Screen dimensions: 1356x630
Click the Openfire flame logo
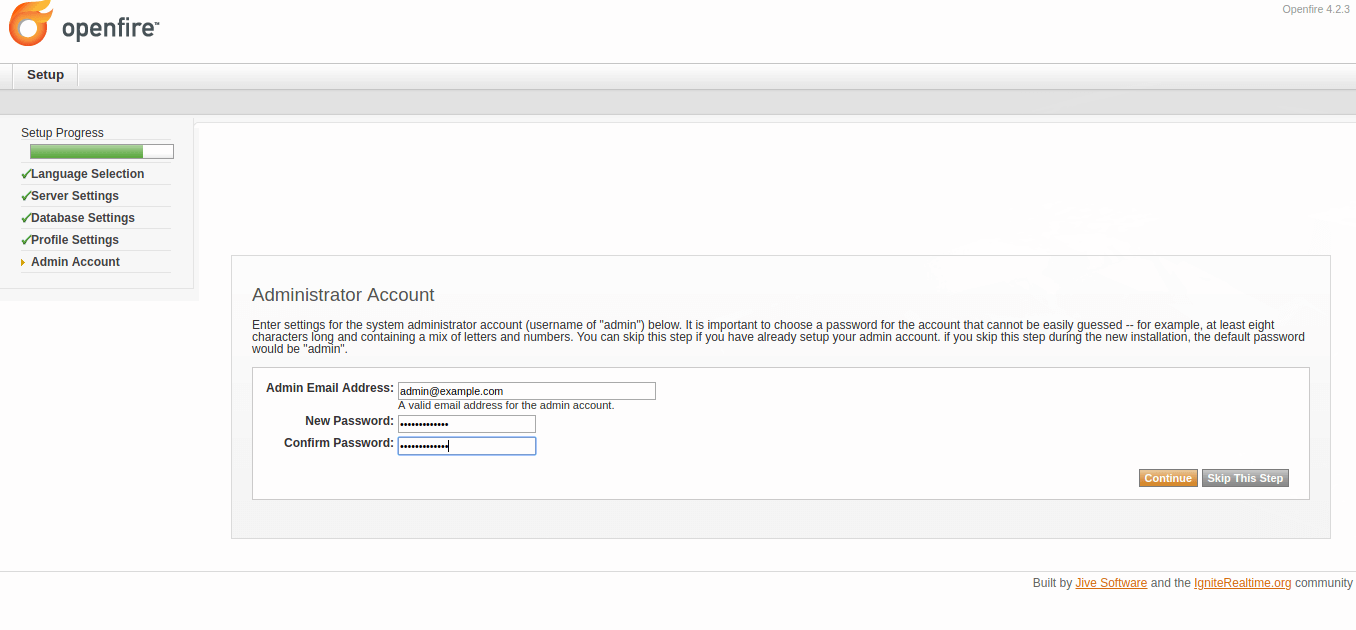coord(31,24)
